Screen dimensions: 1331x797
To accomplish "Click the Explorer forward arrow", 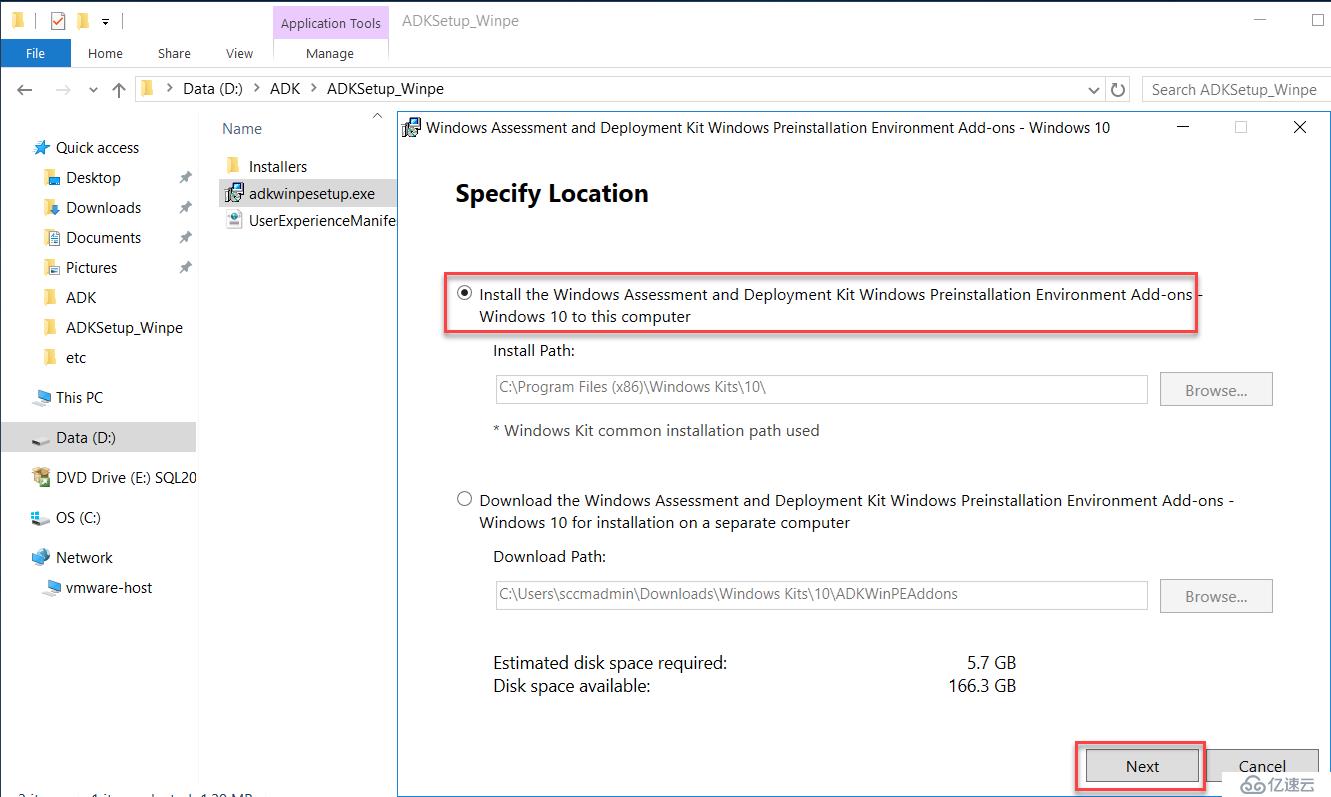I will (x=62, y=89).
